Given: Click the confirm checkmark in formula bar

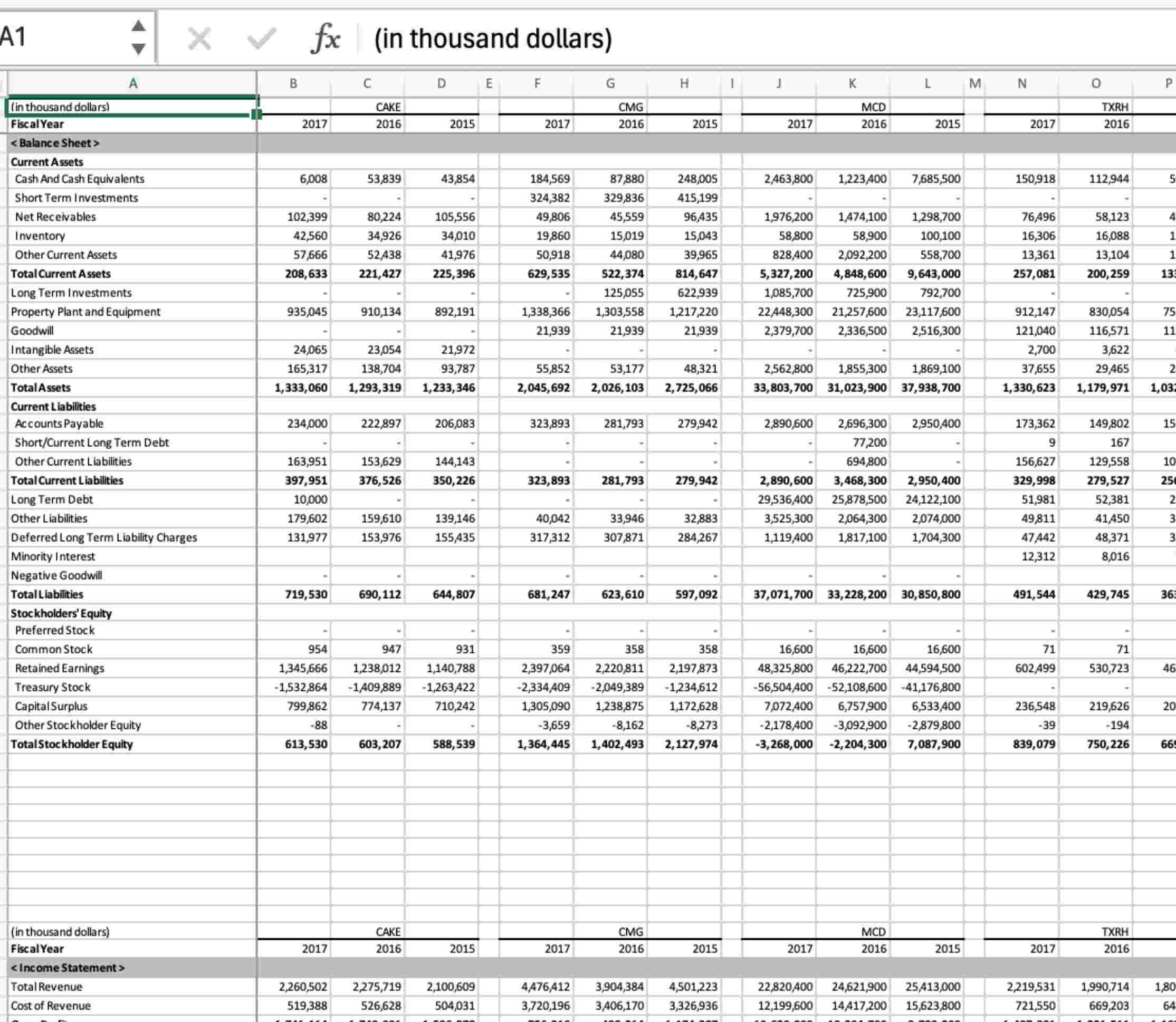Looking at the screenshot, I should click(261, 39).
